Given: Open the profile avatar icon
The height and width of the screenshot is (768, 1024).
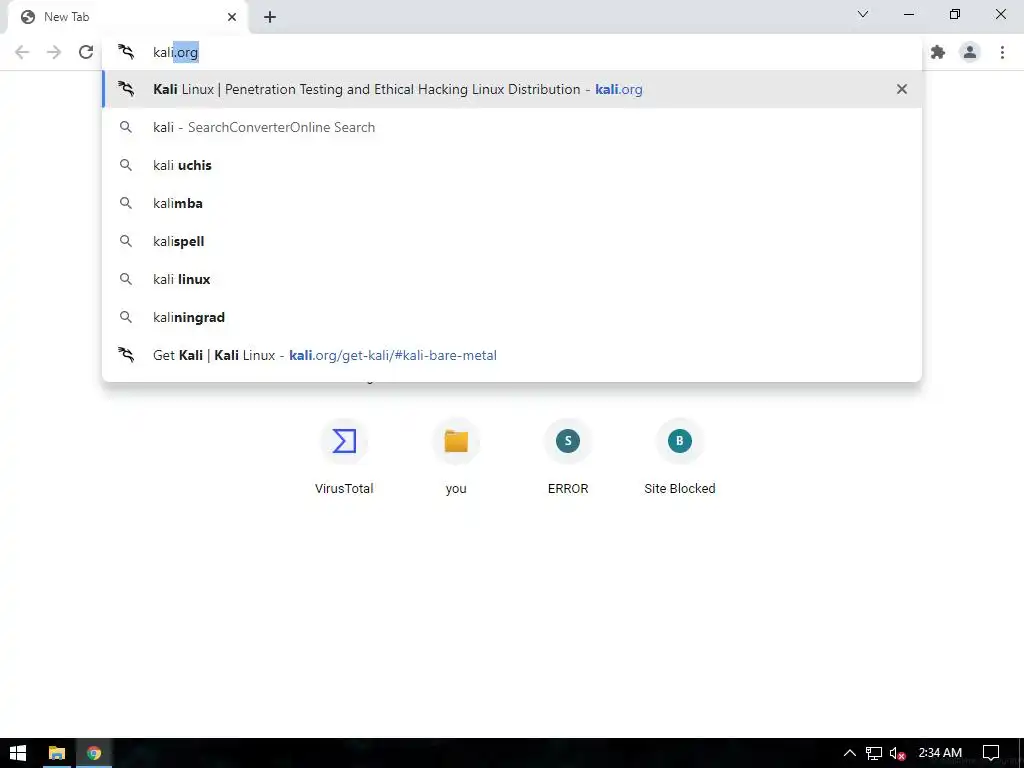Looking at the screenshot, I should point(970,52).
